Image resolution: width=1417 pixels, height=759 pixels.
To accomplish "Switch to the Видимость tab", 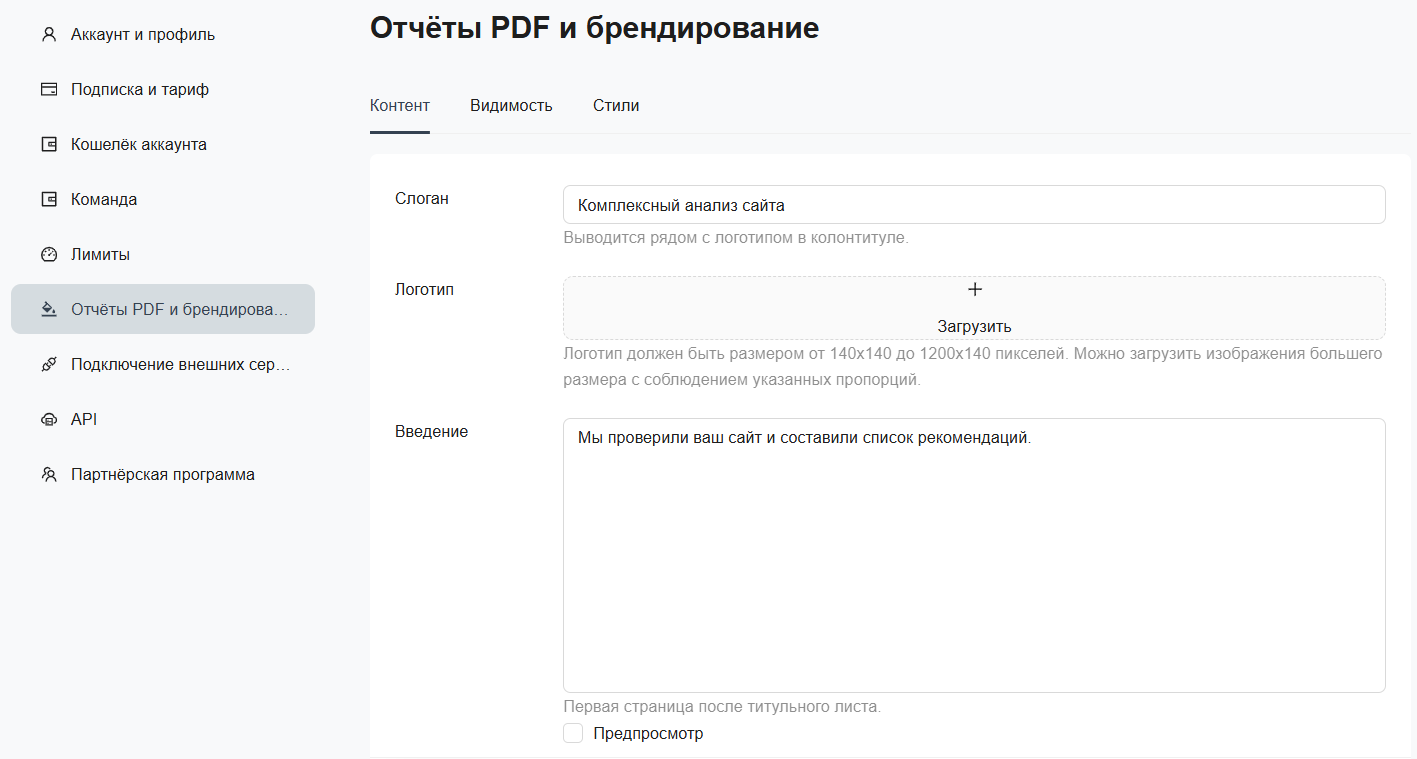I will (x=511, y=106).
